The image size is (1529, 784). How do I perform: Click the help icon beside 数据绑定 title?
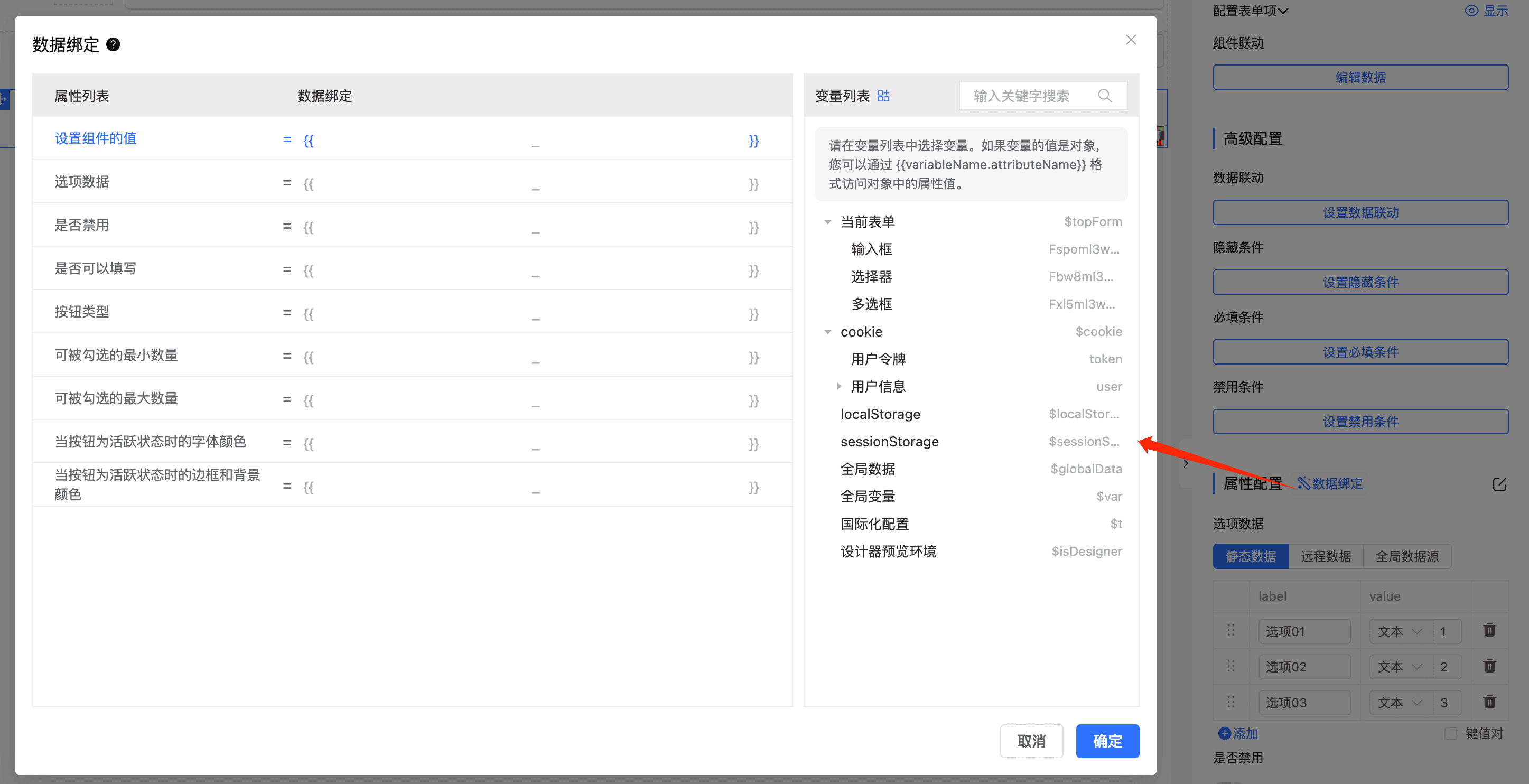tap(113, 44)
